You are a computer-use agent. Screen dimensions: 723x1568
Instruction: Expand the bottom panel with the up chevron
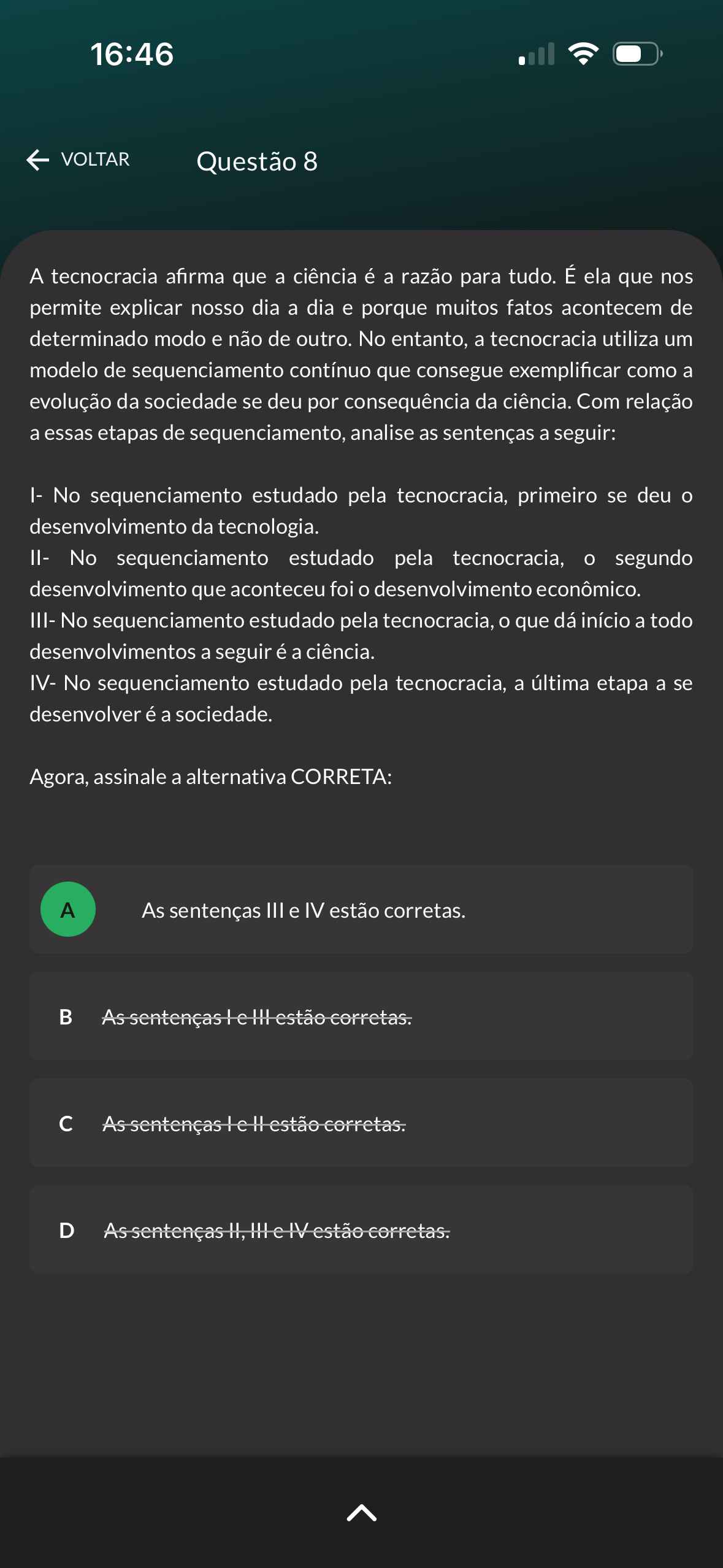(362, 1513)
